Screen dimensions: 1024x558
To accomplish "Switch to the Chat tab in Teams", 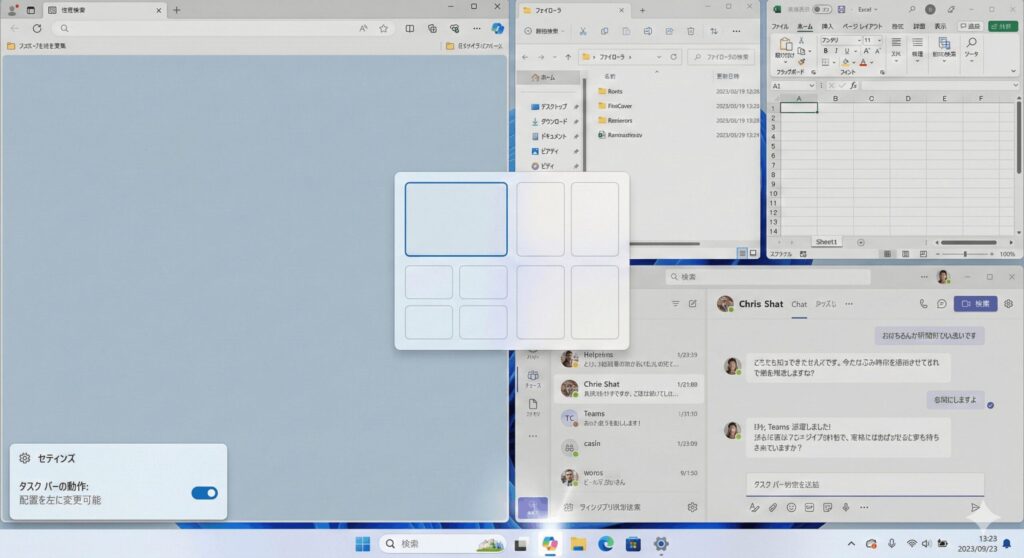I will pos(799,304).
